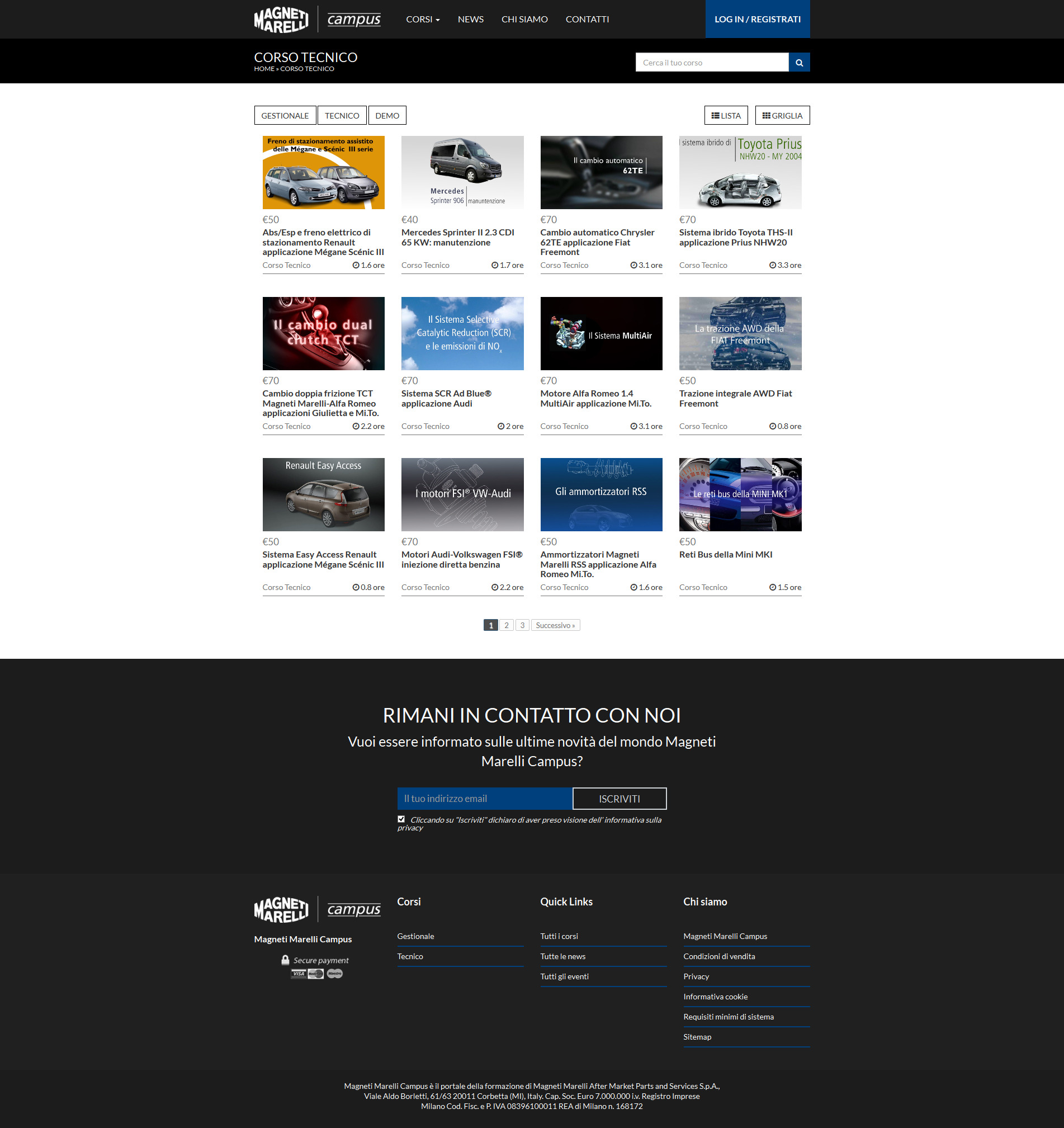
Task: Go to pagination page 3
Action: point(522,625)
